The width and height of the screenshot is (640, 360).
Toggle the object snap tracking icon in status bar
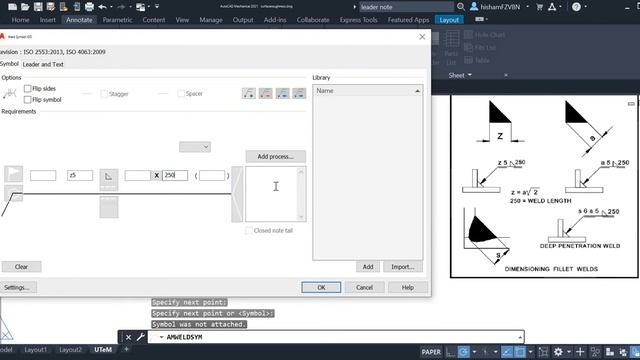(507, 352)
